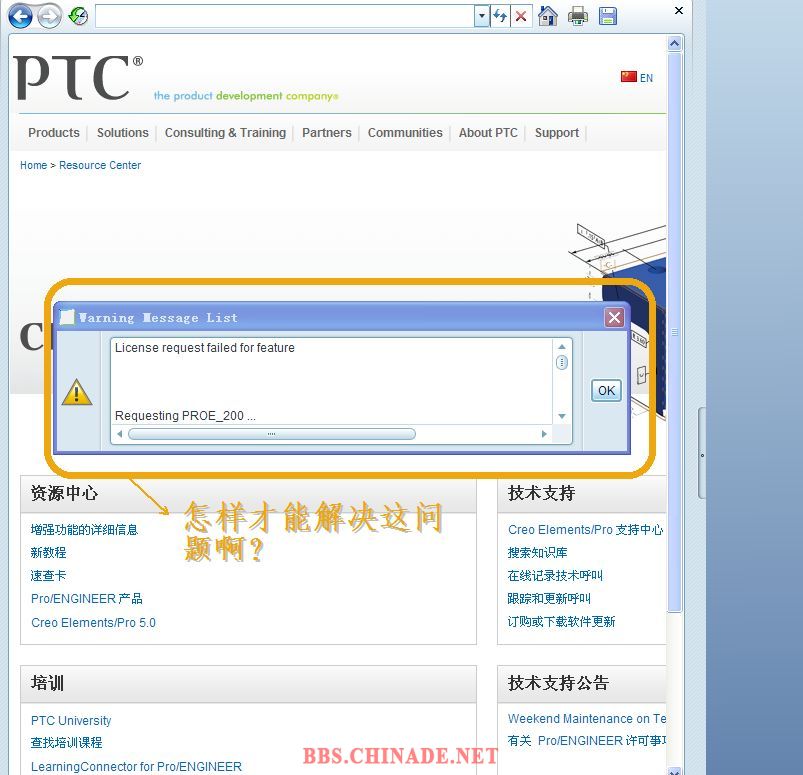Open Creo Elements/Pro 支持中心 link
Image resolution: width=803 pixels, height=775 pixels.
coord(585,529)
